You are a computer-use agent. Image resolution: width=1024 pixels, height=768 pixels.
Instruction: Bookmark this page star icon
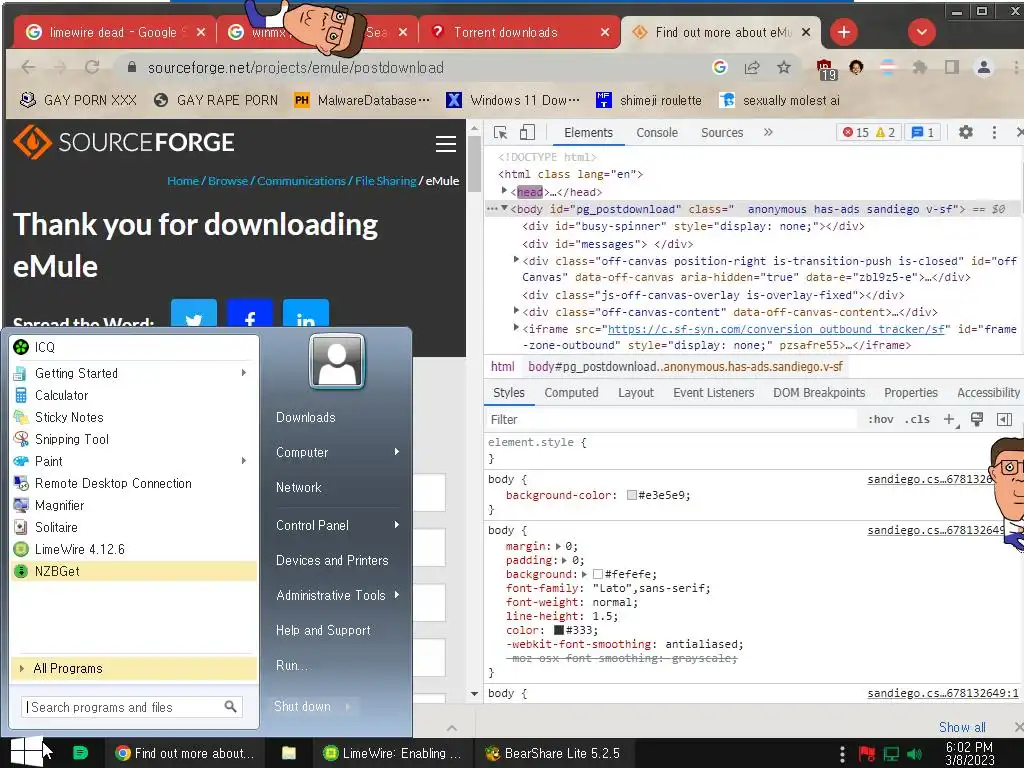784,67
